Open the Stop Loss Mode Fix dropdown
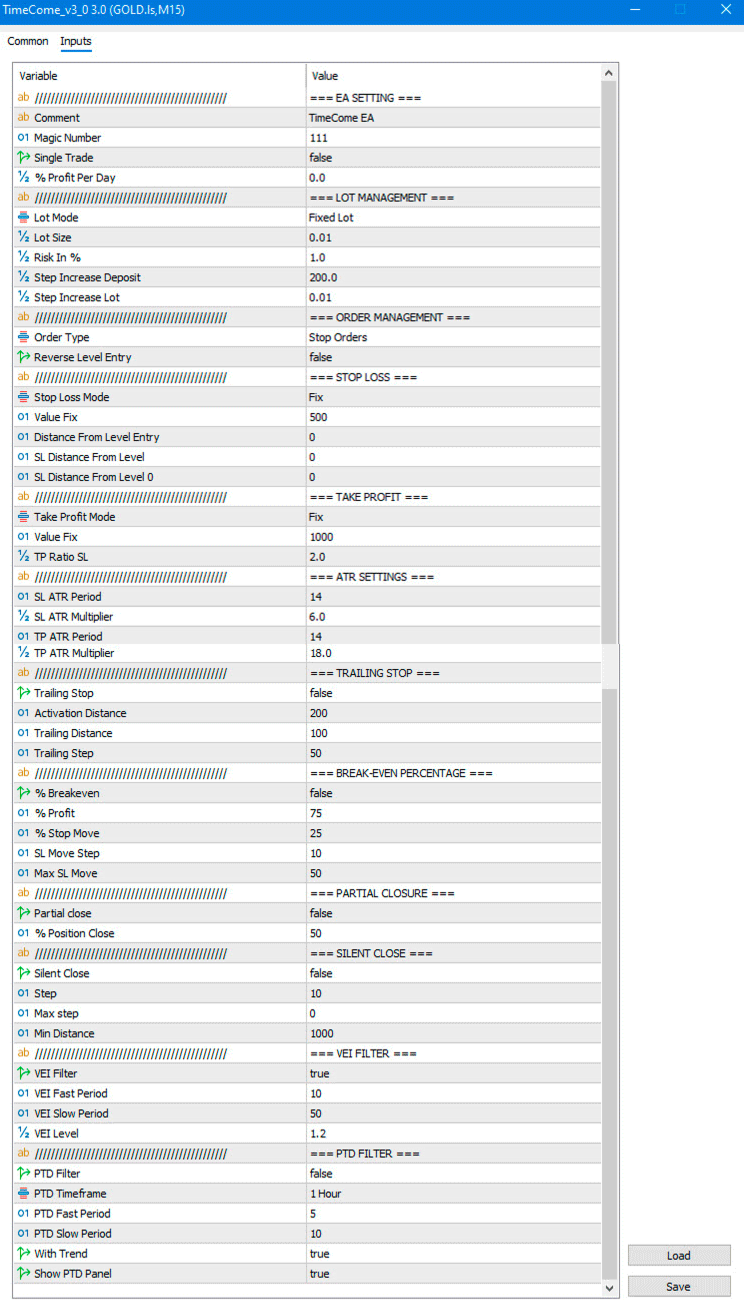Viewport: 744px width, 1311px height. point(450,398)
